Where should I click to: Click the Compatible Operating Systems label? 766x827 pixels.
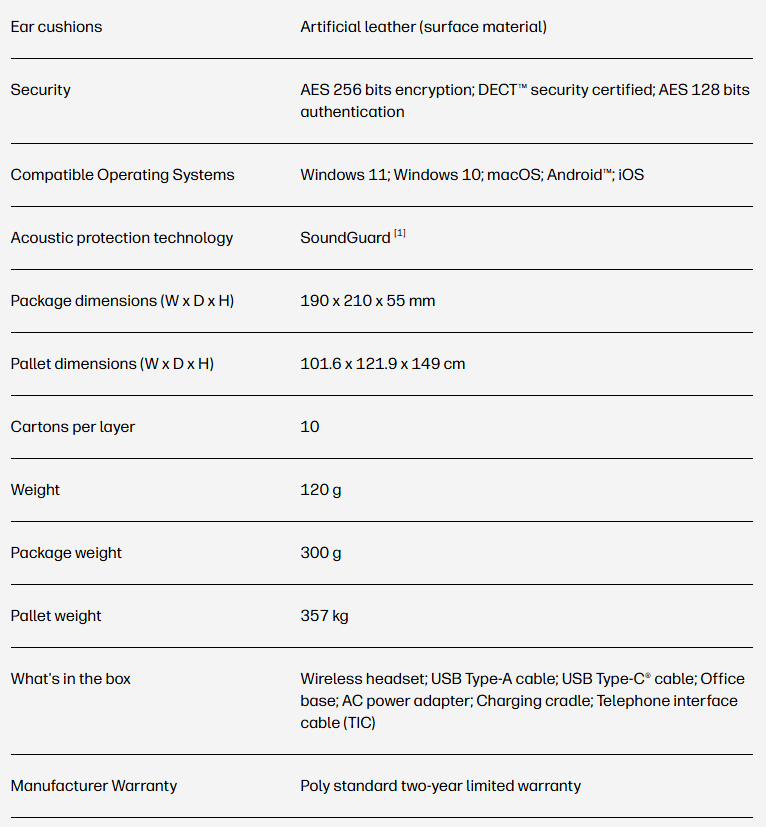point(122,175)
